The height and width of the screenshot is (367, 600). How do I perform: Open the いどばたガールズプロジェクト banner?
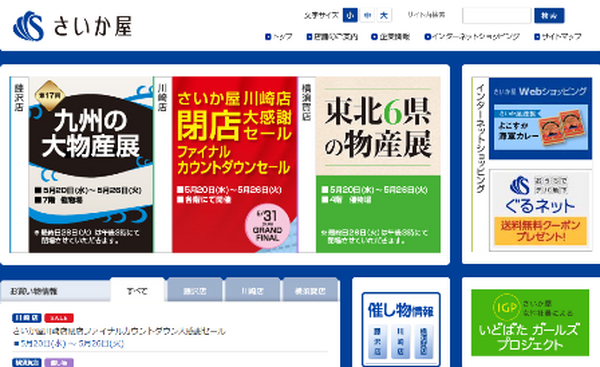pos(530,323)
